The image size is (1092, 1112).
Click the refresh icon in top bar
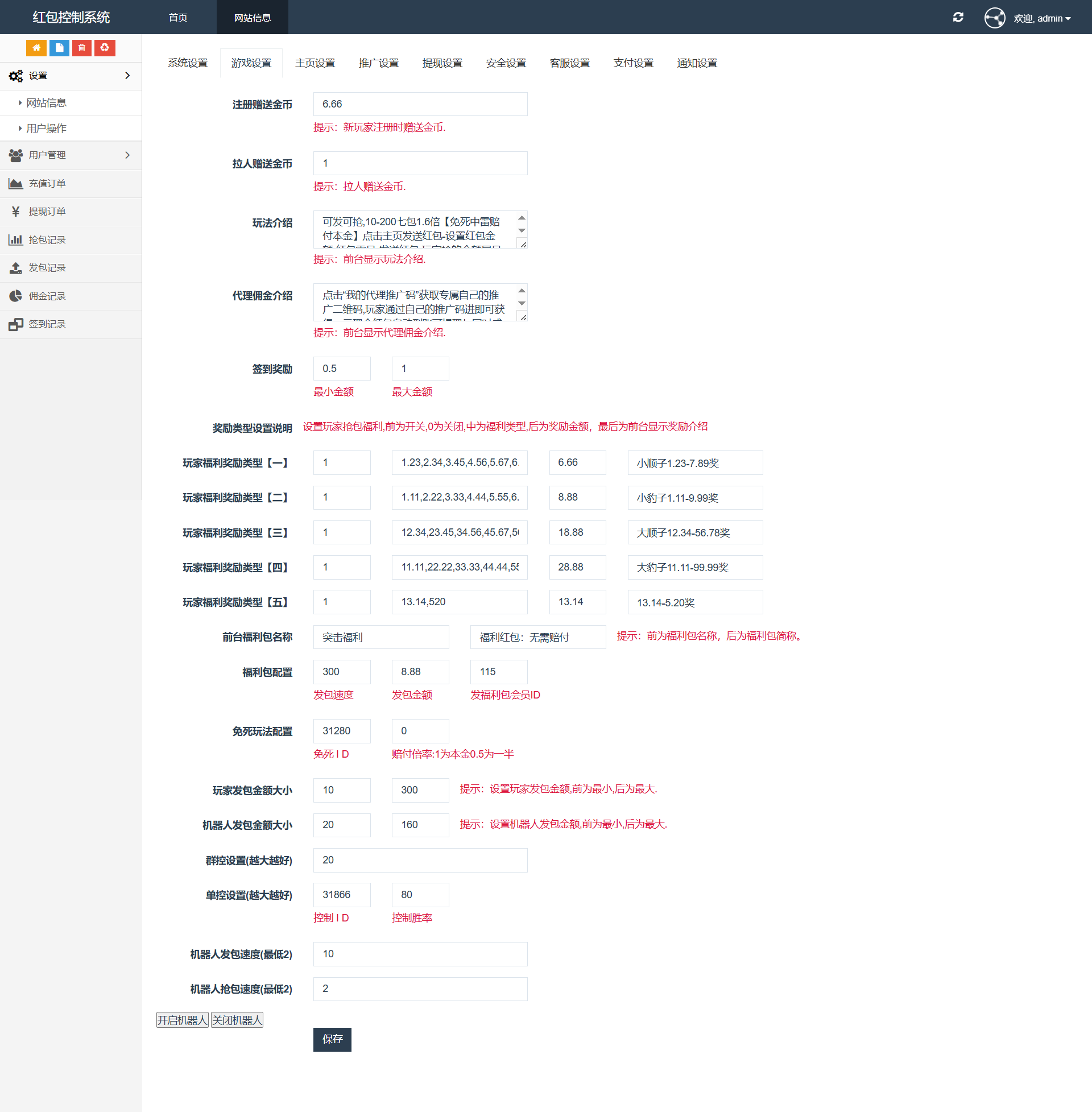(x=958, y=17)
